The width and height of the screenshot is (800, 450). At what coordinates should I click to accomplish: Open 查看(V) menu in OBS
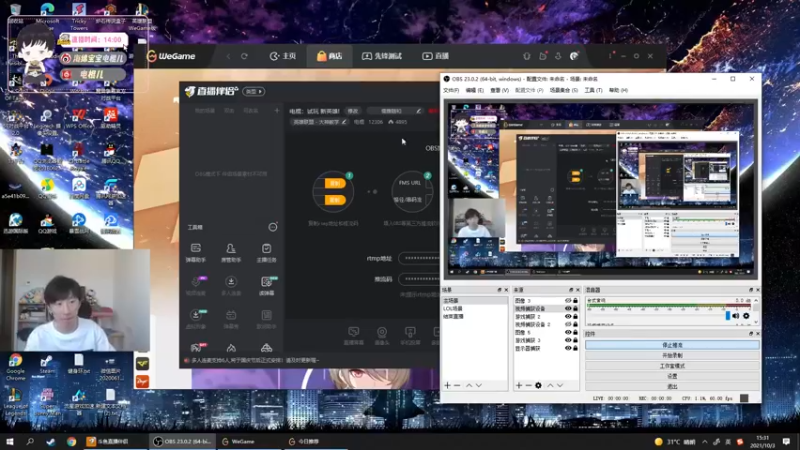499,90
